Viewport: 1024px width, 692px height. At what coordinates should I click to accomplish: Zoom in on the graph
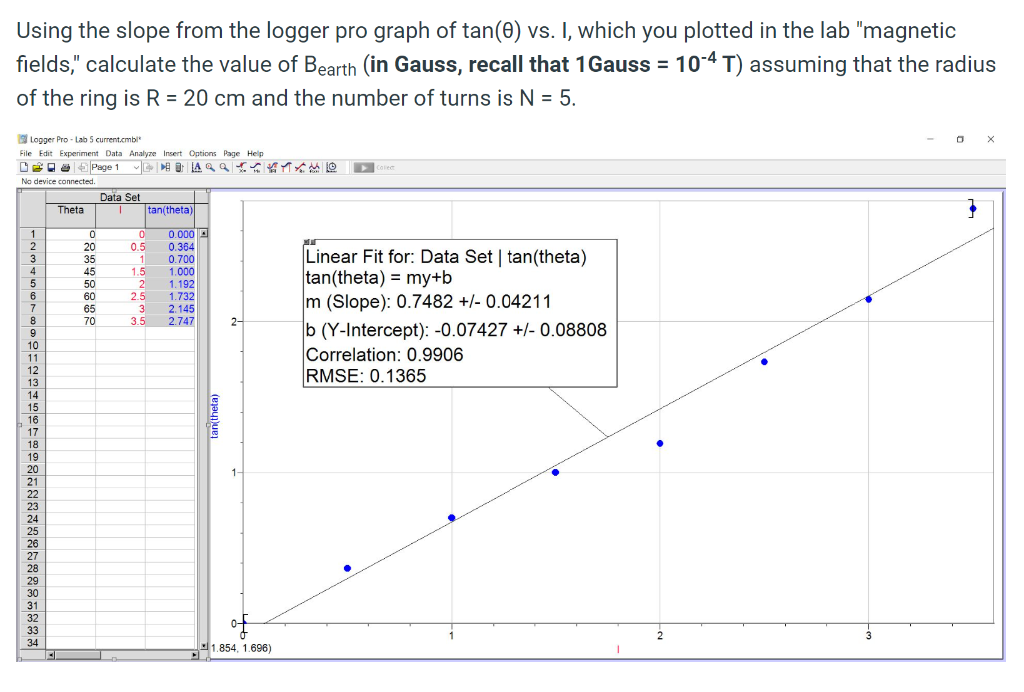[x=211, y=167]
